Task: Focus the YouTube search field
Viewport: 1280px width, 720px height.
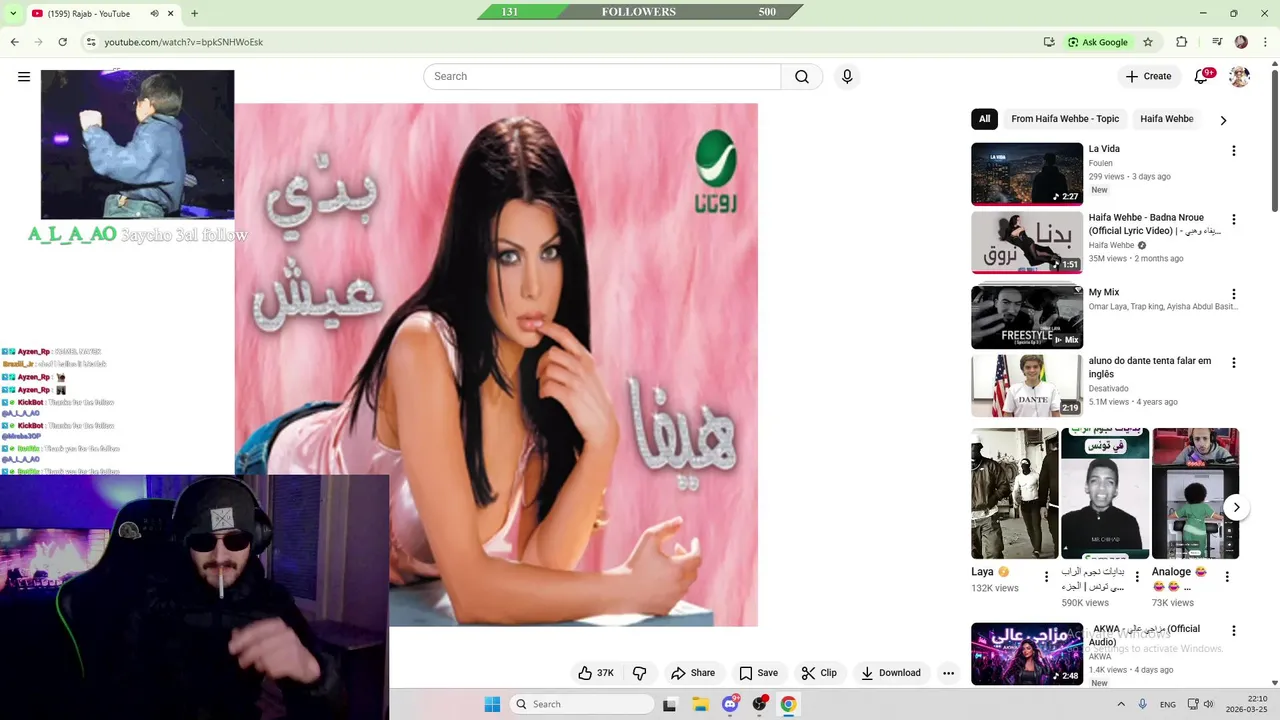Action: click(602, 76)
